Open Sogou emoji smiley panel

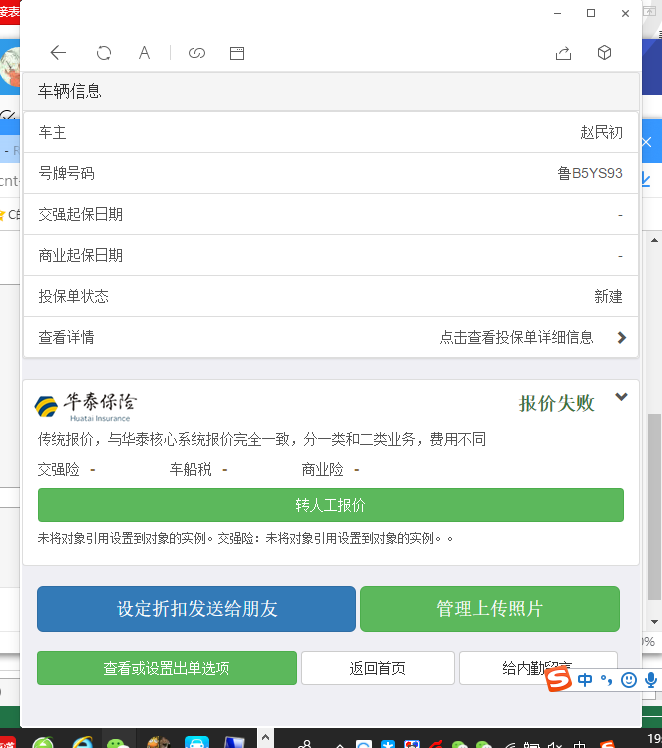629,679
